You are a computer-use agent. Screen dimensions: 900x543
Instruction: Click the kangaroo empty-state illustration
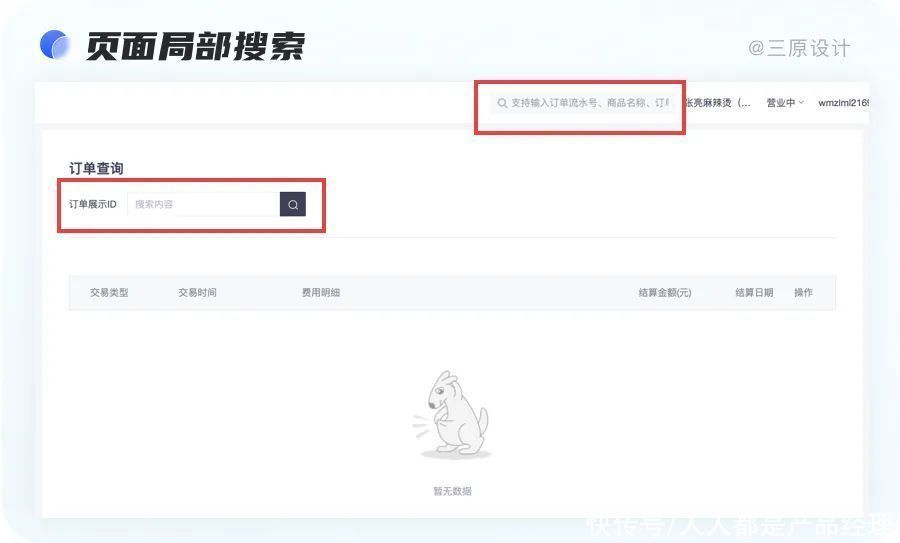452,416
